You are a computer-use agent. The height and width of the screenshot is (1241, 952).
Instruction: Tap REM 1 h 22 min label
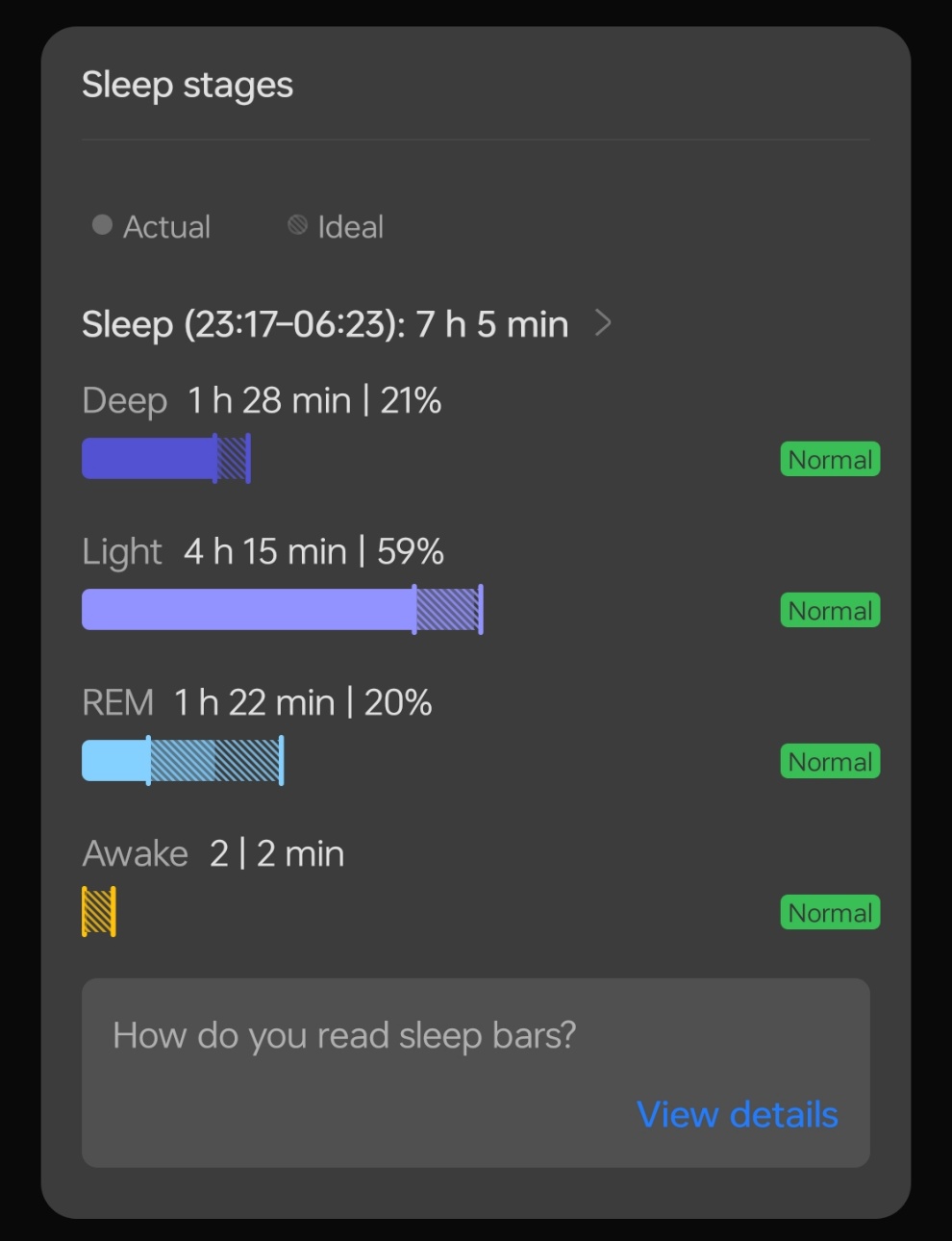(x=257, y=702)
